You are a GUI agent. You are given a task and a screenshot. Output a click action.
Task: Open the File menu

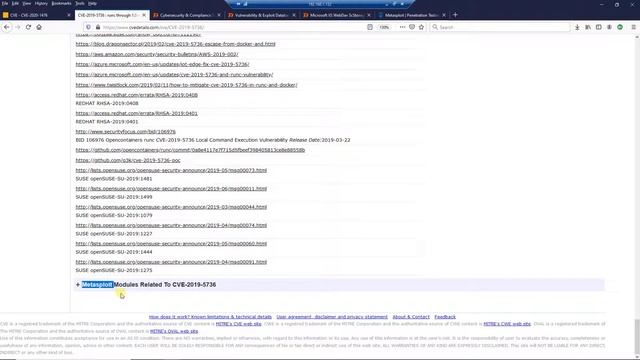click(5, 3)
